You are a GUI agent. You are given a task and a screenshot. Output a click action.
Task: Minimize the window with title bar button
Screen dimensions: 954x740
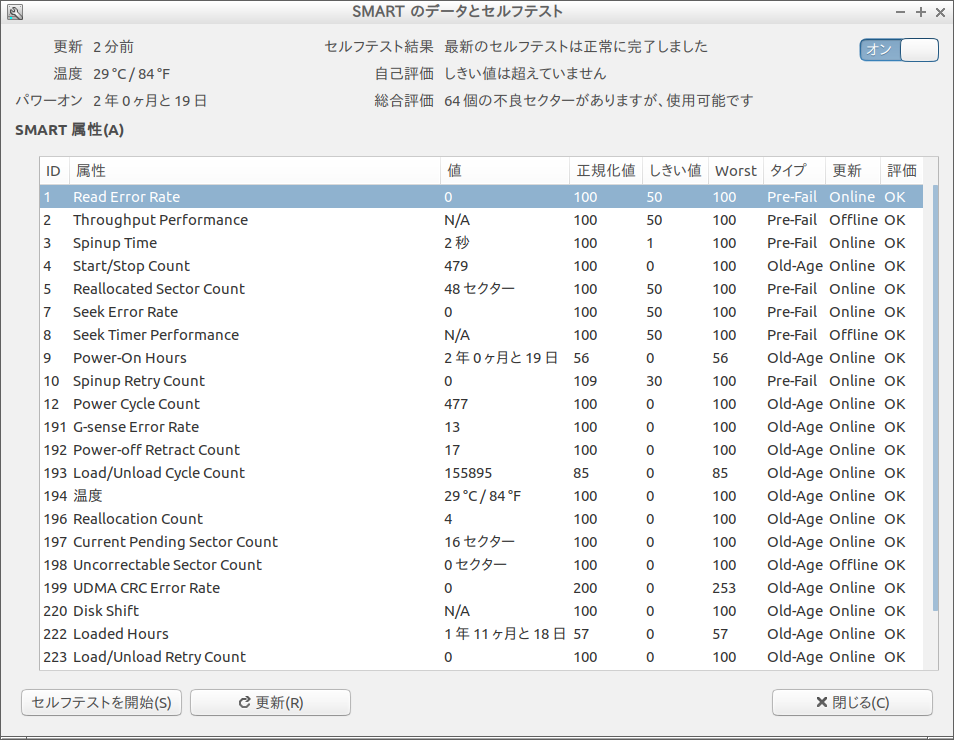[x=900, y=12]
